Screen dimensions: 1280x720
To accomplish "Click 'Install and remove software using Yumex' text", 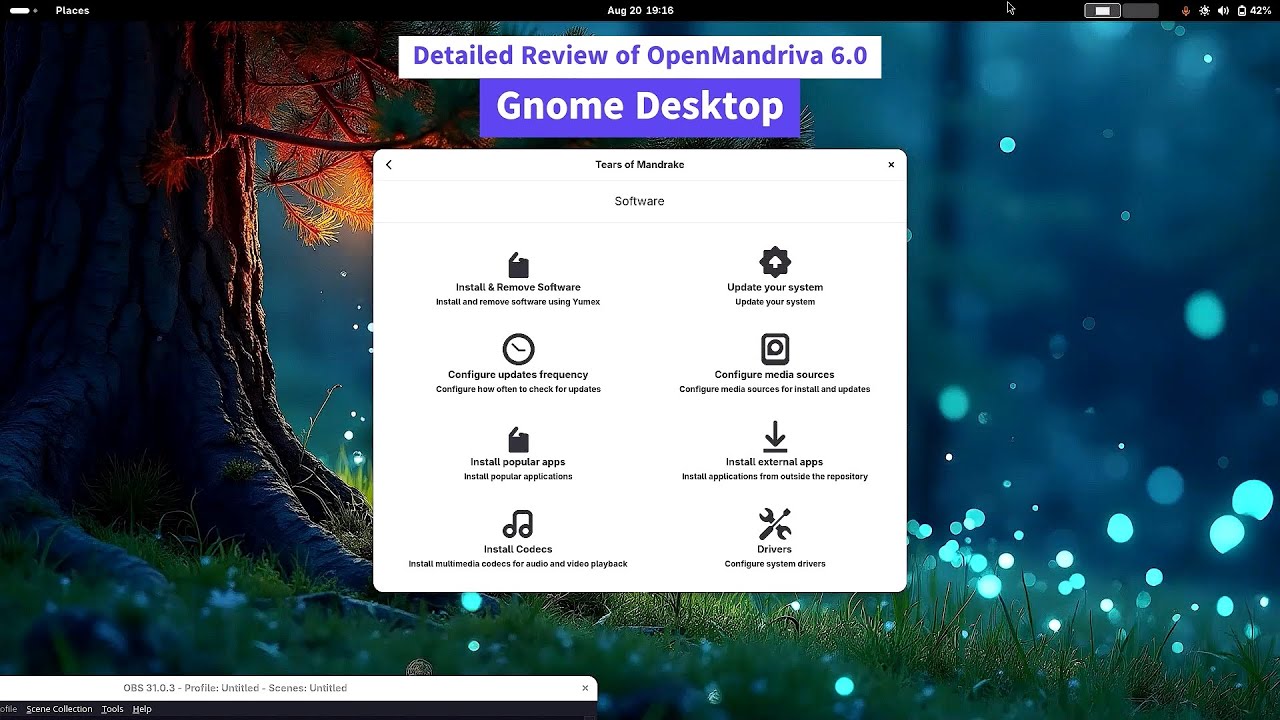I will pyautogui.click(x=518, y=302).
